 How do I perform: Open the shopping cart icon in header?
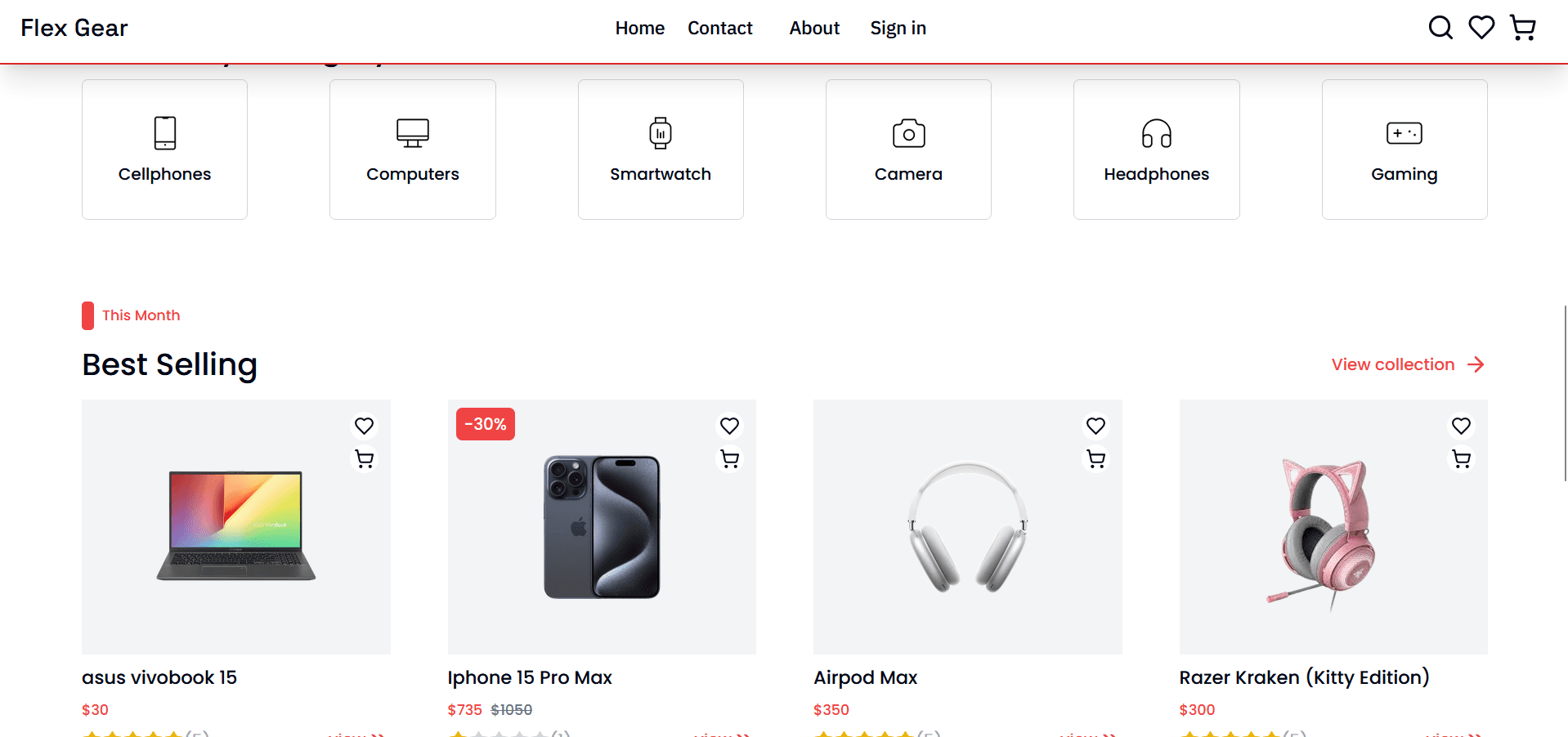pyautogui.click(x=1522, y=28)
